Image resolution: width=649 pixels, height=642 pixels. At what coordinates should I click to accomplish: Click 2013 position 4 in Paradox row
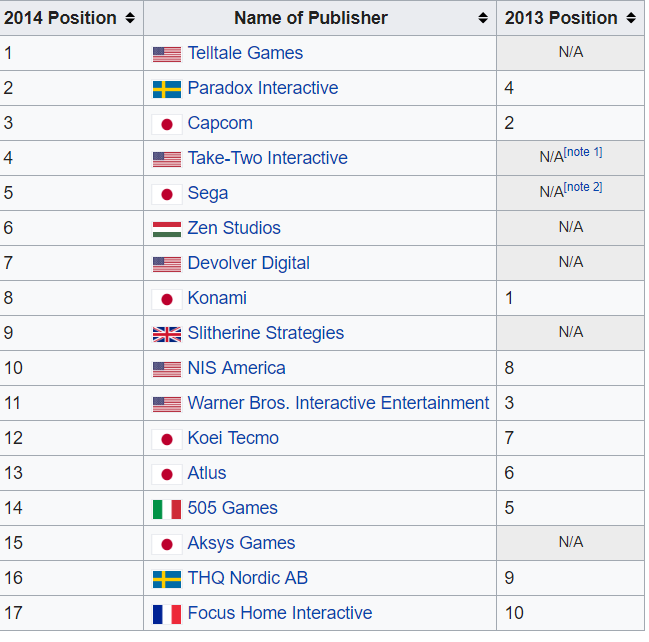tap(570, 88)
